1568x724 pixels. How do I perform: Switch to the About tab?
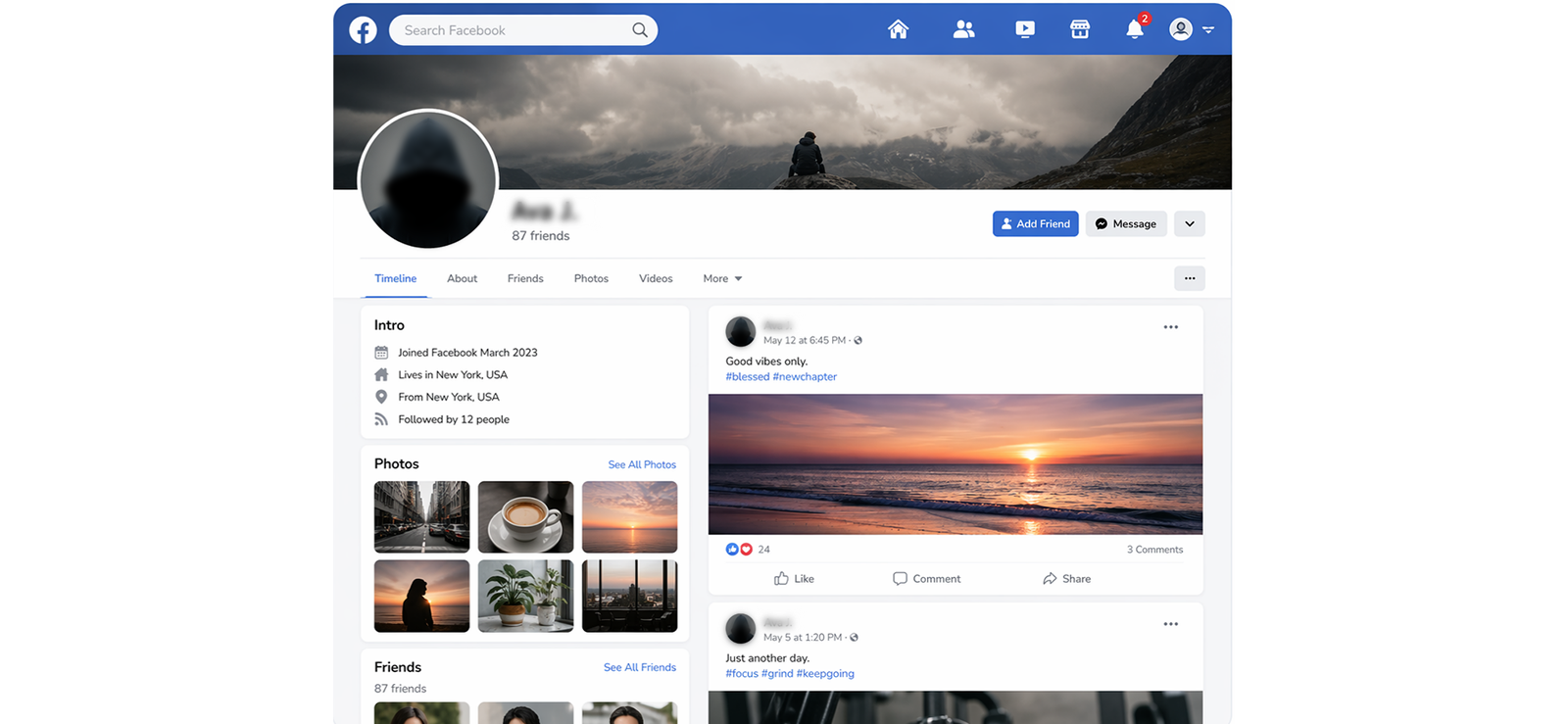click(x=462, y=279)
